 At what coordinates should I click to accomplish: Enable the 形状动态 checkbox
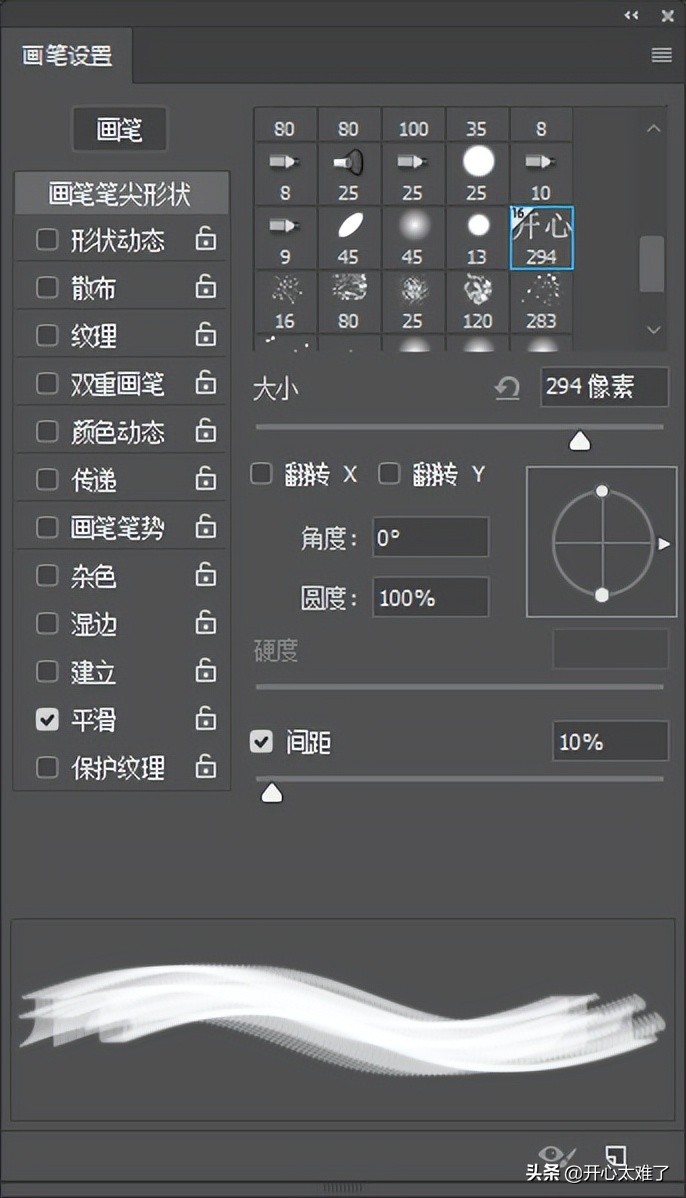click(47, 240)
